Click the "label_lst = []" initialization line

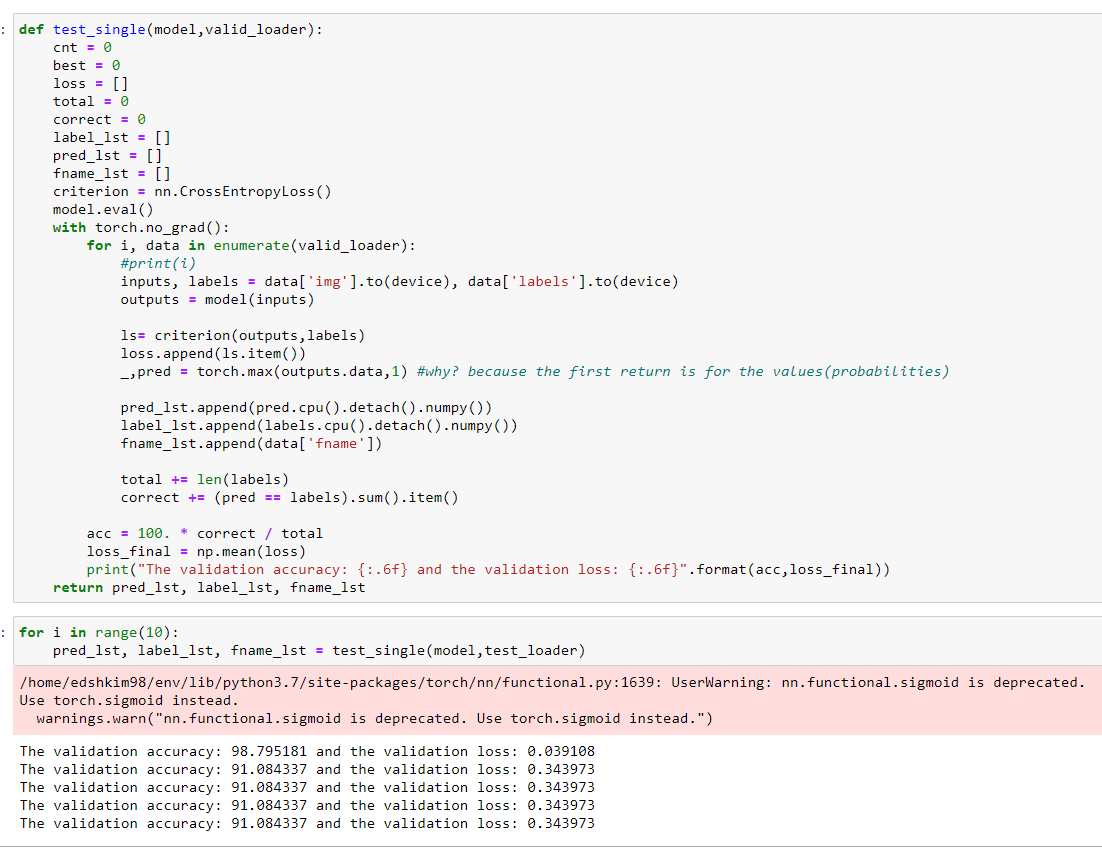point(112,138)
